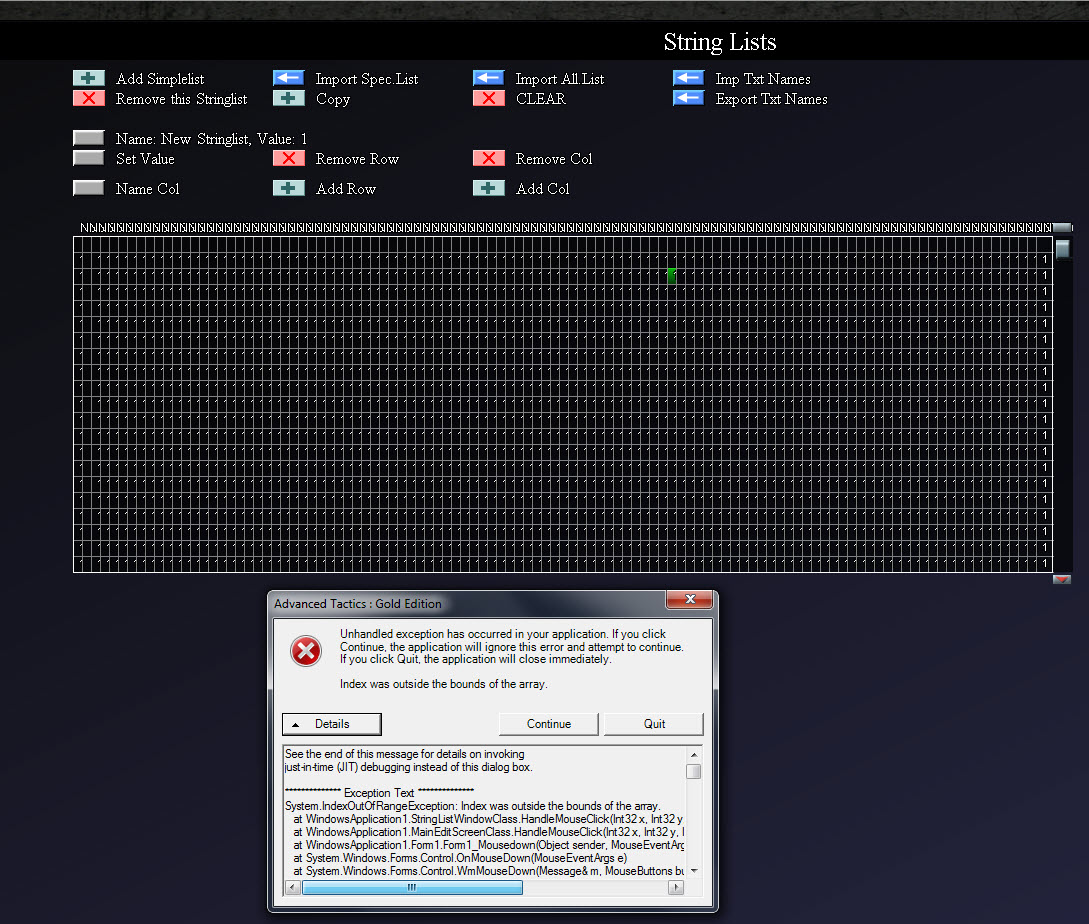Collapse the Details section in error dialog
1089x924 pixels.
point(332,724)
